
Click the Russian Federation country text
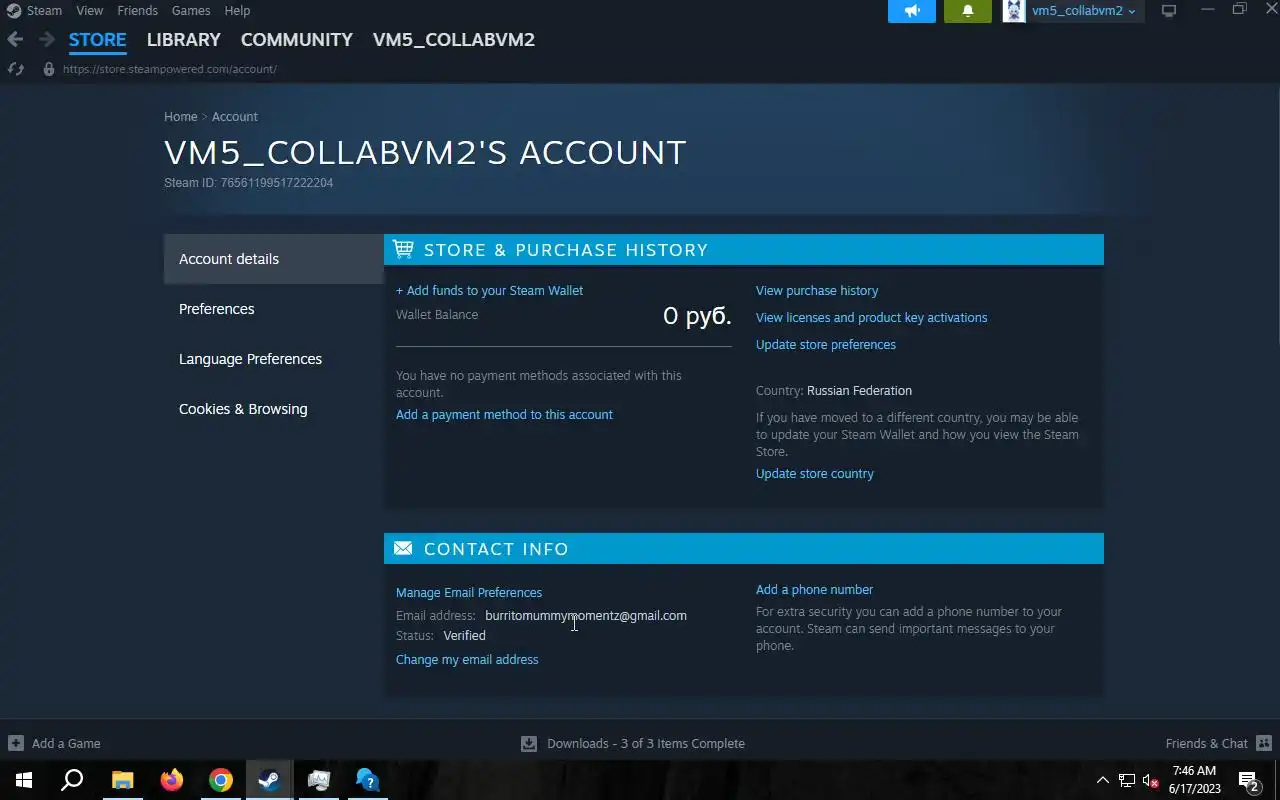pyautogui.click(x=859, y=391)
